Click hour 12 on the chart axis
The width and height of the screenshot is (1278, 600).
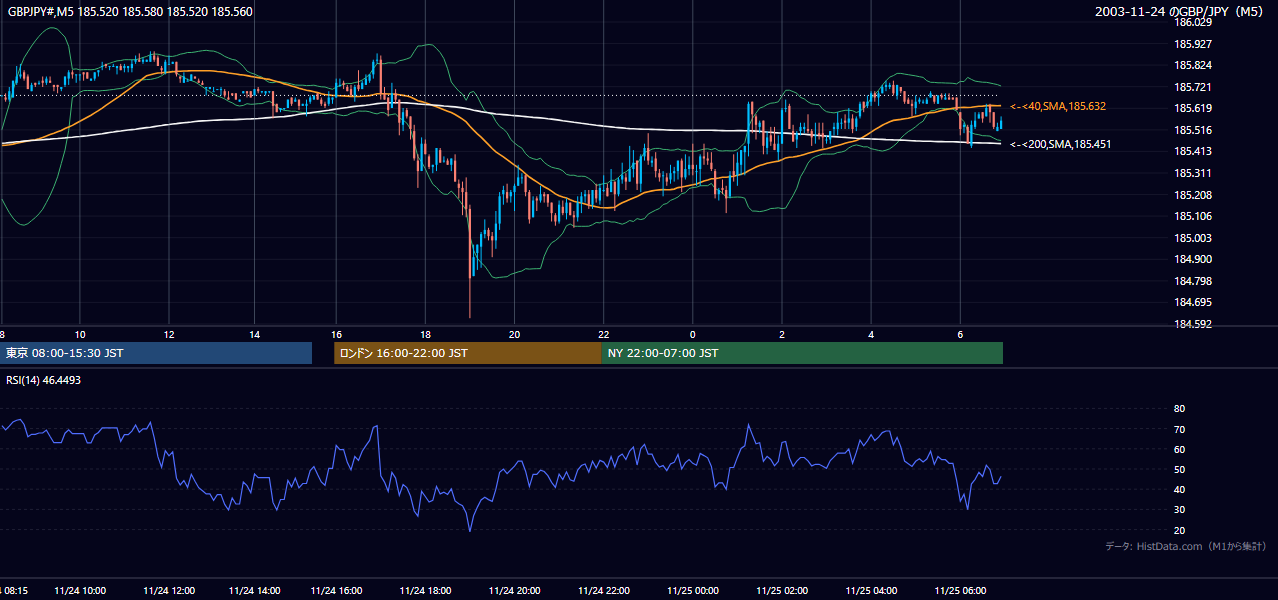169,334
